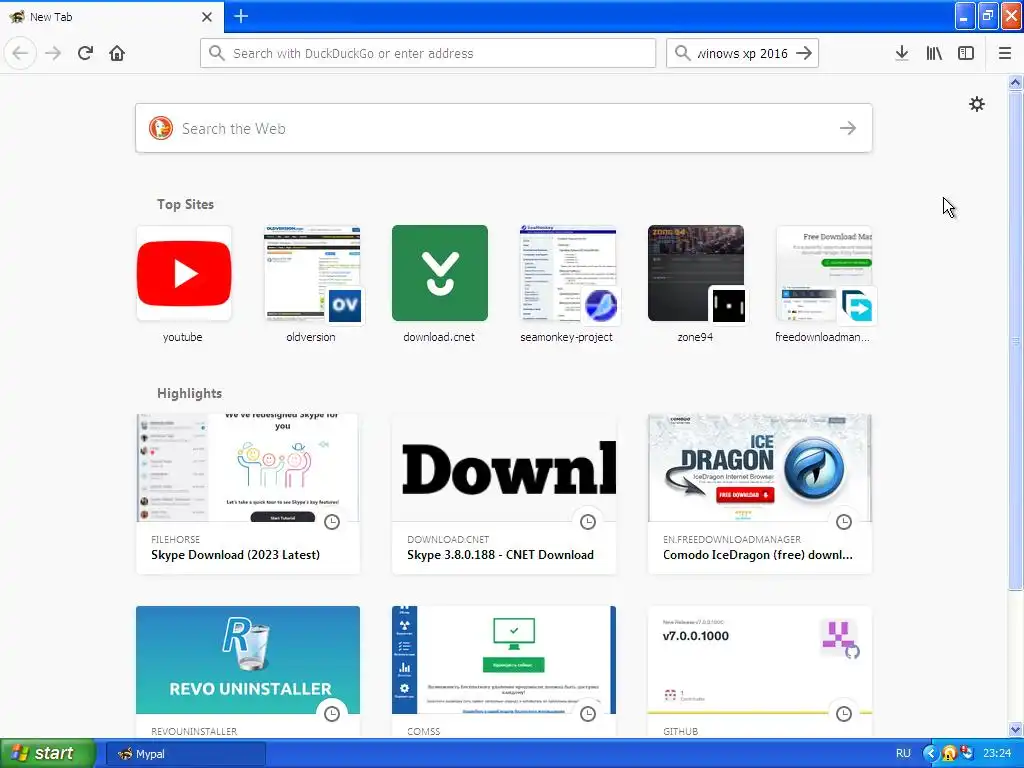The image size is (1024, 768).
Task: Close the New Tab tab
Action: (x=206, y=17)
